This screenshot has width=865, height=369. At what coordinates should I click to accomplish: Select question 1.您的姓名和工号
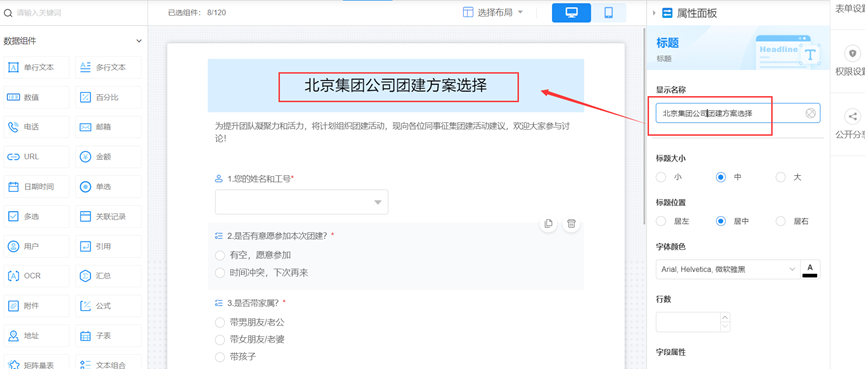click(259, 179)
